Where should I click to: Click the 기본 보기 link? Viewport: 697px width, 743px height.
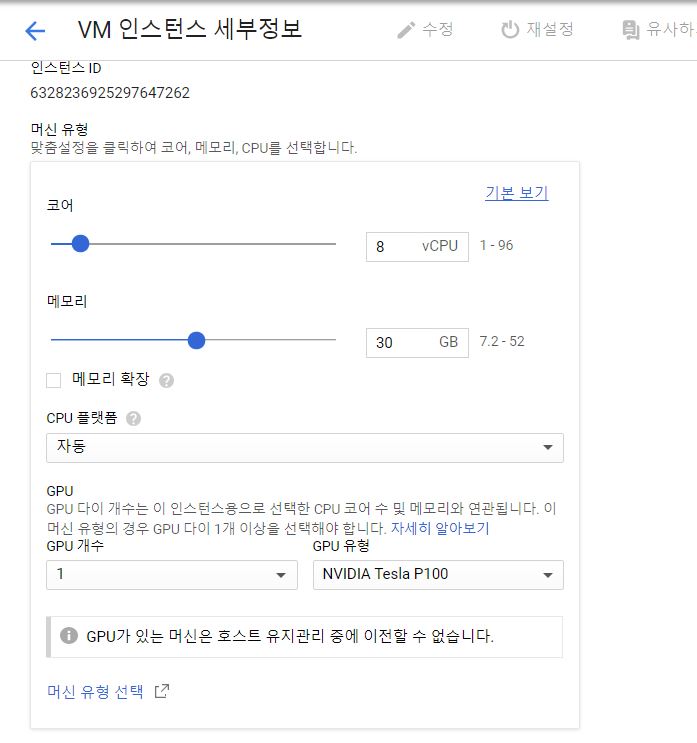(x=516, y=193)
